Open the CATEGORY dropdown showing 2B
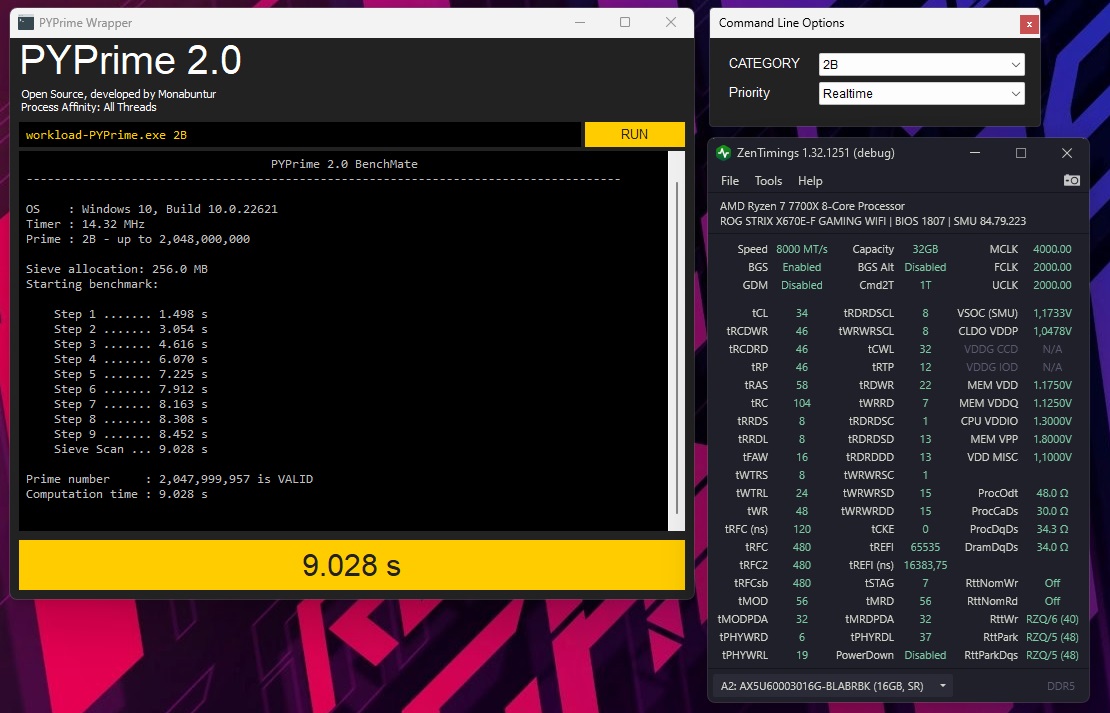This screenshot has height=713, width=1110. (922, 64)
